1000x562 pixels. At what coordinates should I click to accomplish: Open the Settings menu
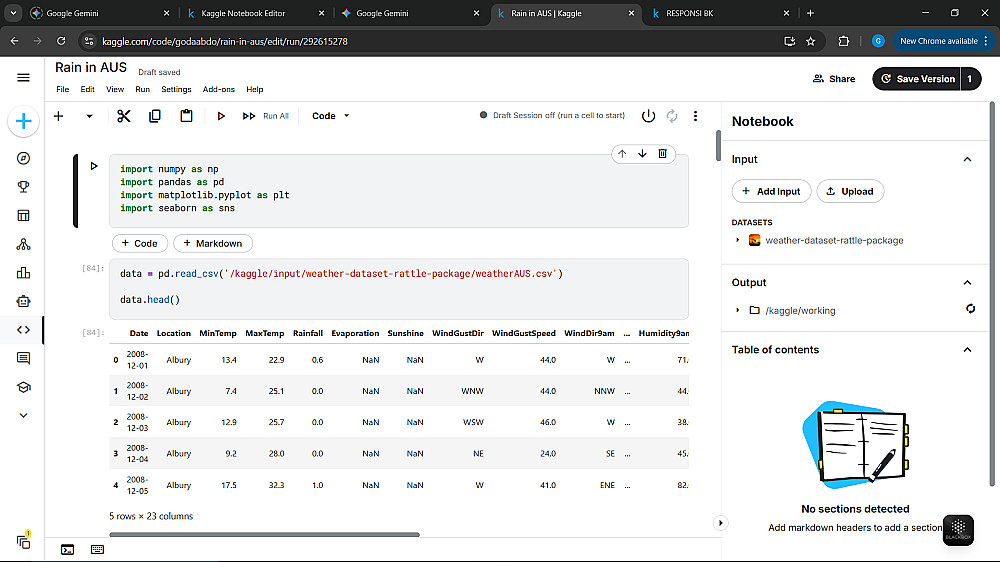tap(176, 89)
